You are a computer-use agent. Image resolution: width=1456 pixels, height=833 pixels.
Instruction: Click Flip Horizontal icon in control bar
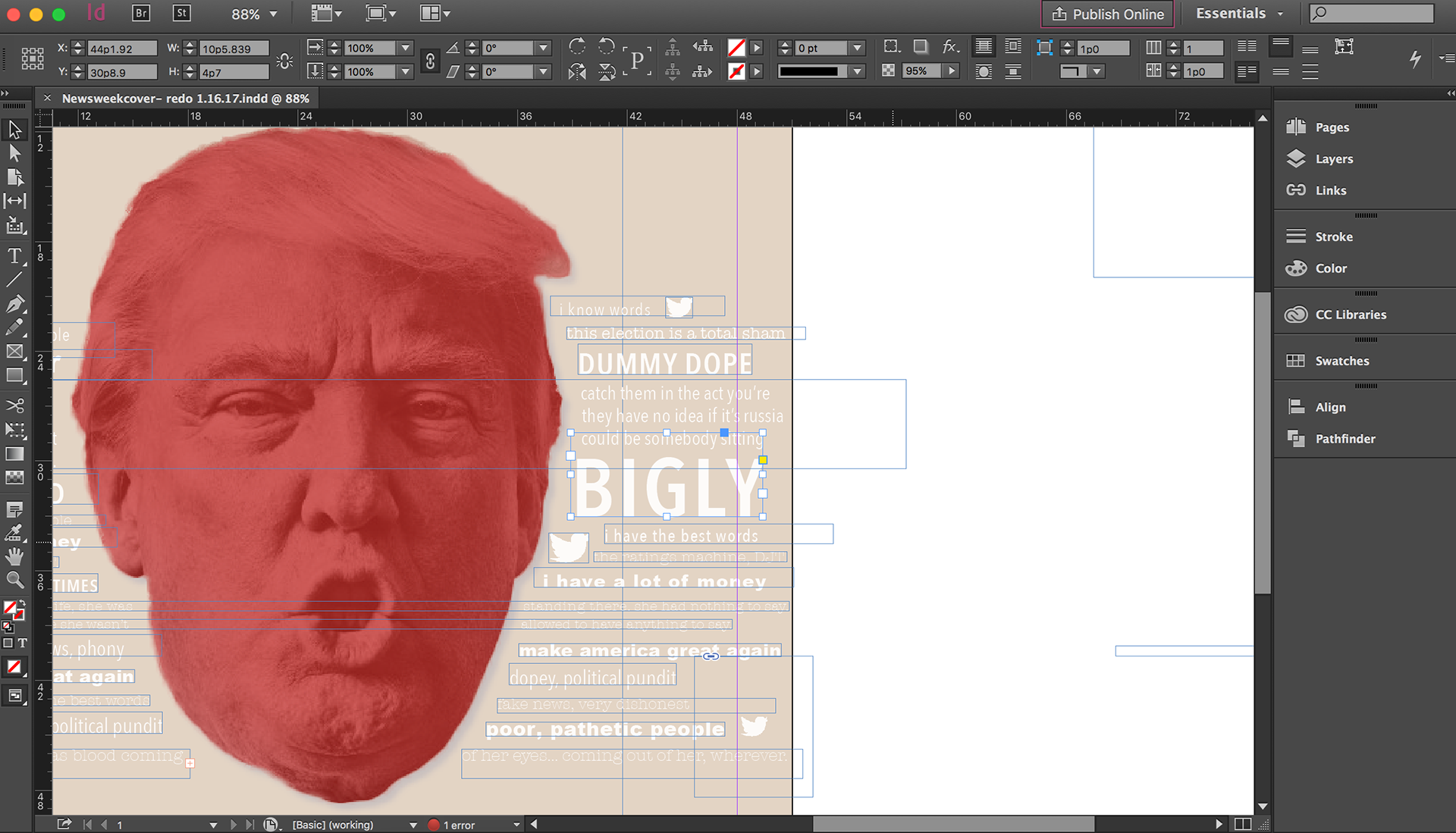click(x=577, y=72)
